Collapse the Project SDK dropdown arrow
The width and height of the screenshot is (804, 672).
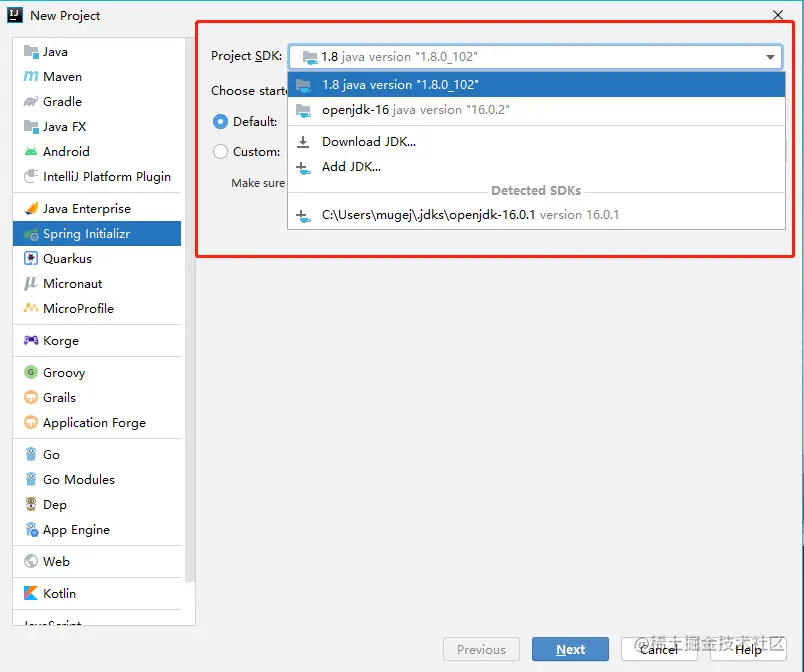770,57
